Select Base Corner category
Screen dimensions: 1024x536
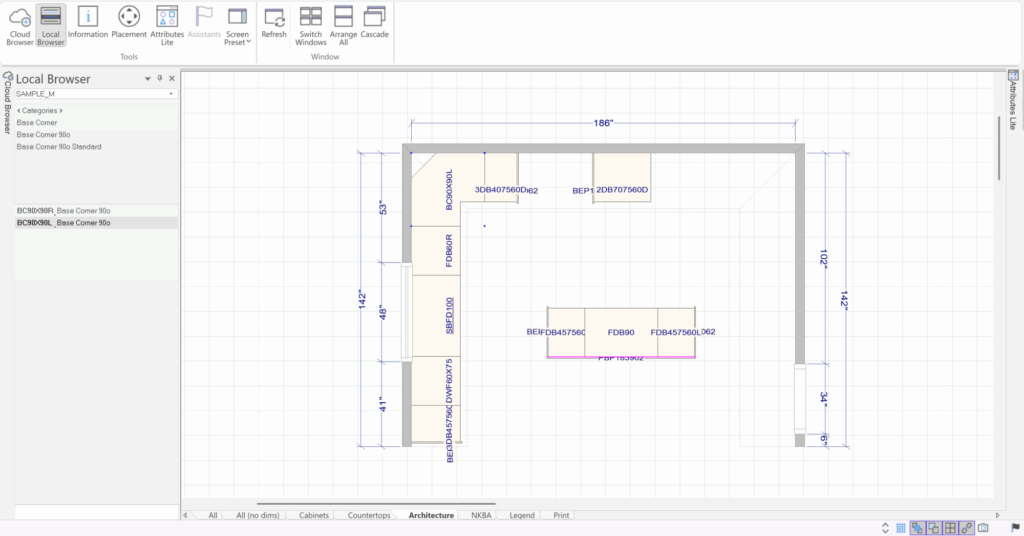tap(37, 123)
